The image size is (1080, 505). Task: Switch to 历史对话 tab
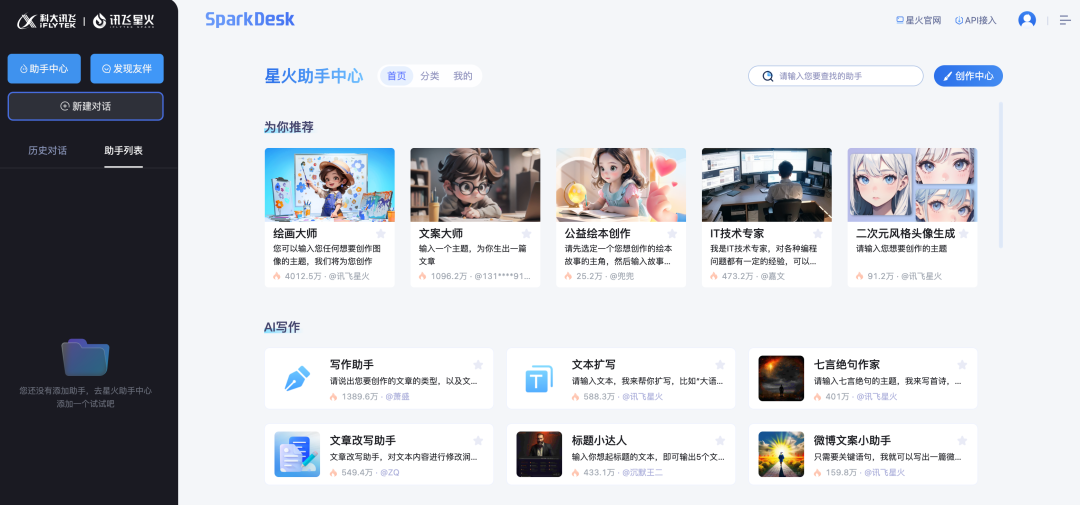48,150
